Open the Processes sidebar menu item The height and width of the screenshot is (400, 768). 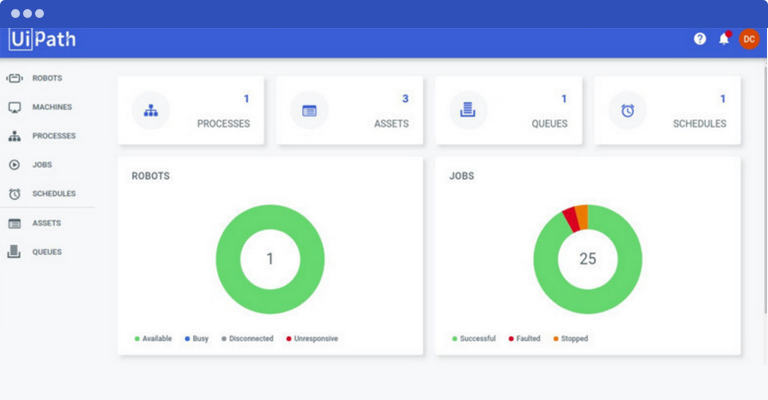coord(54,136)
